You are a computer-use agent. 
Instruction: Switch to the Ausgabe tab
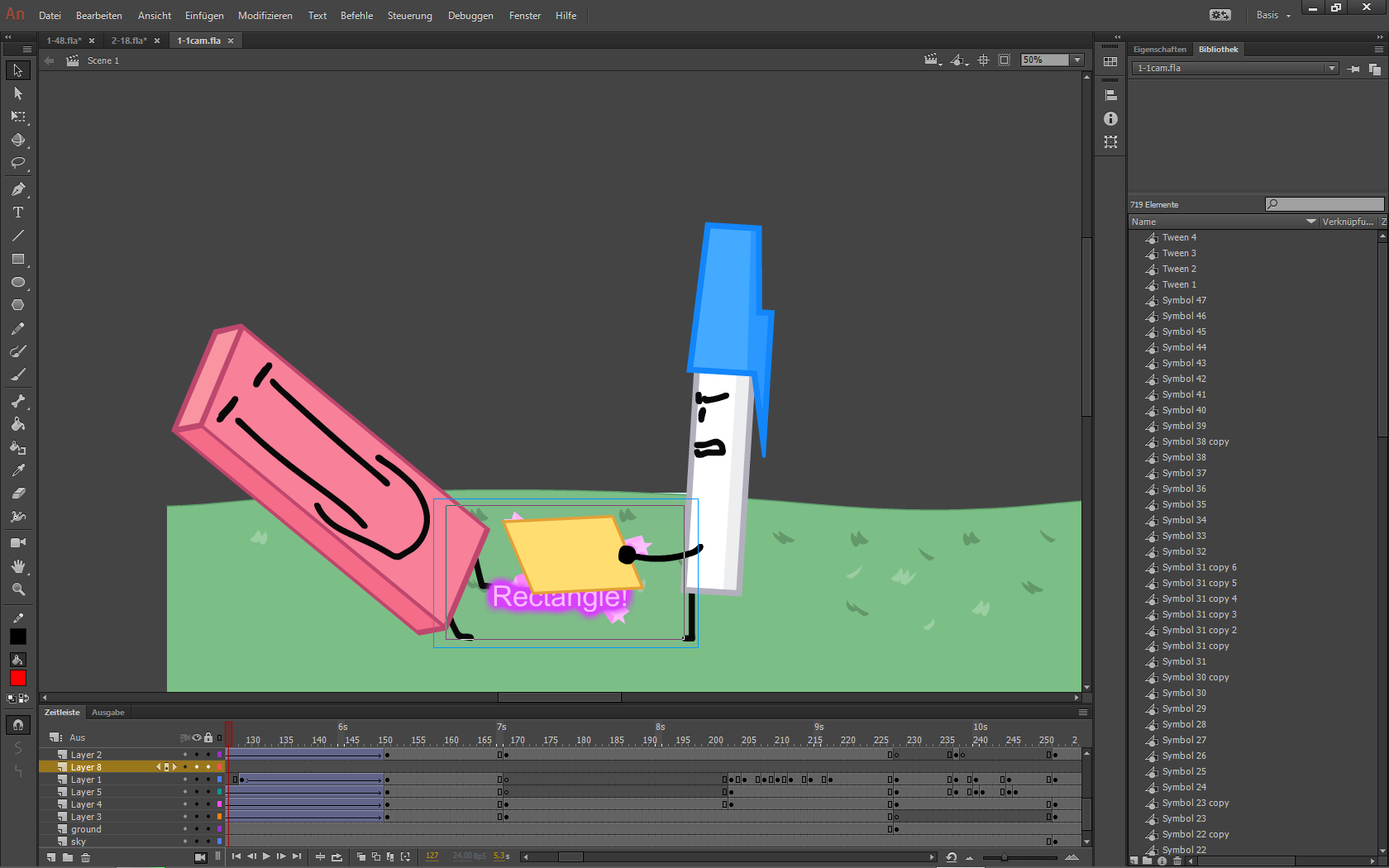click(108, 713)
